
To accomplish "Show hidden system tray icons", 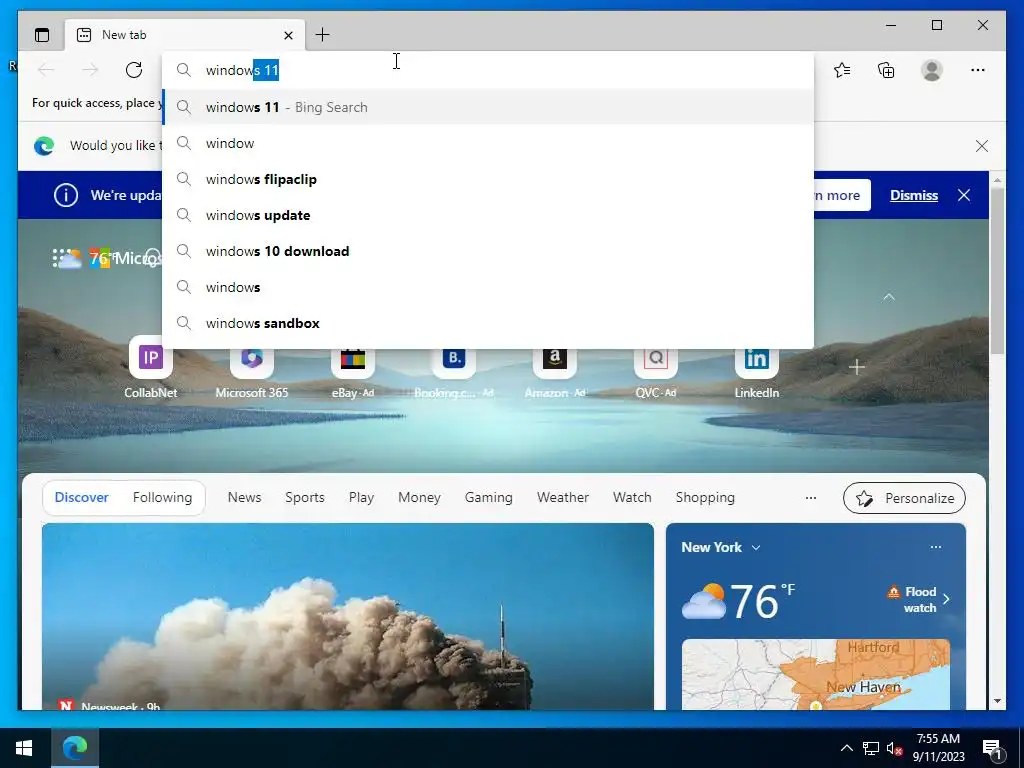I will pos(846,748).
